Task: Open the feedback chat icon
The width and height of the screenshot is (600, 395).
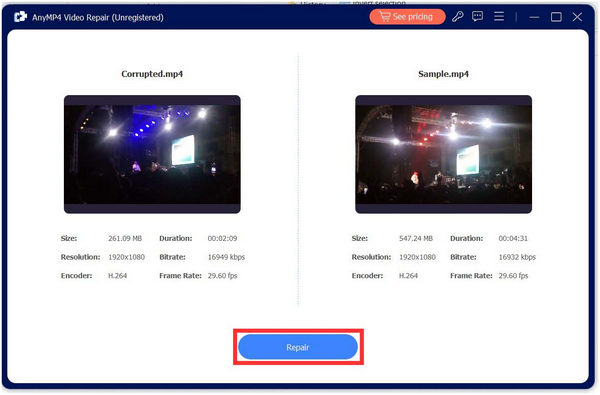Action: click(478, 16)
